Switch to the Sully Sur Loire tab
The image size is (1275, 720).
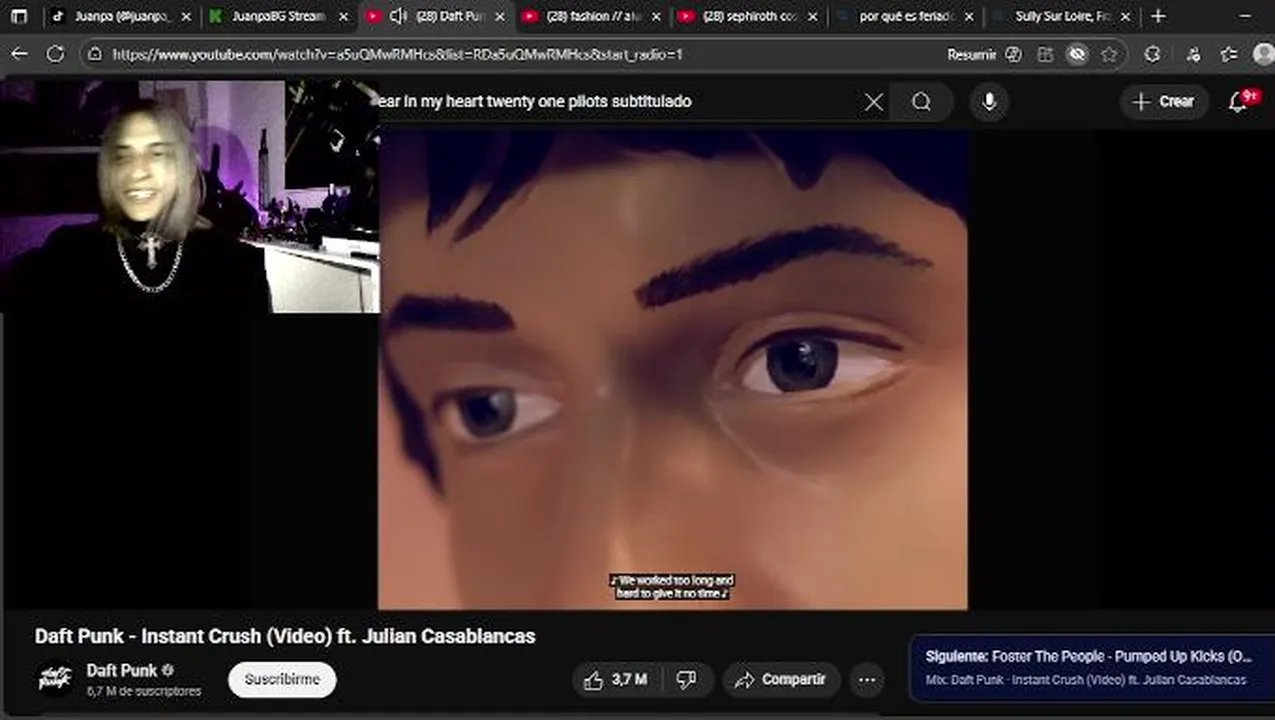tap(1062, 16)
